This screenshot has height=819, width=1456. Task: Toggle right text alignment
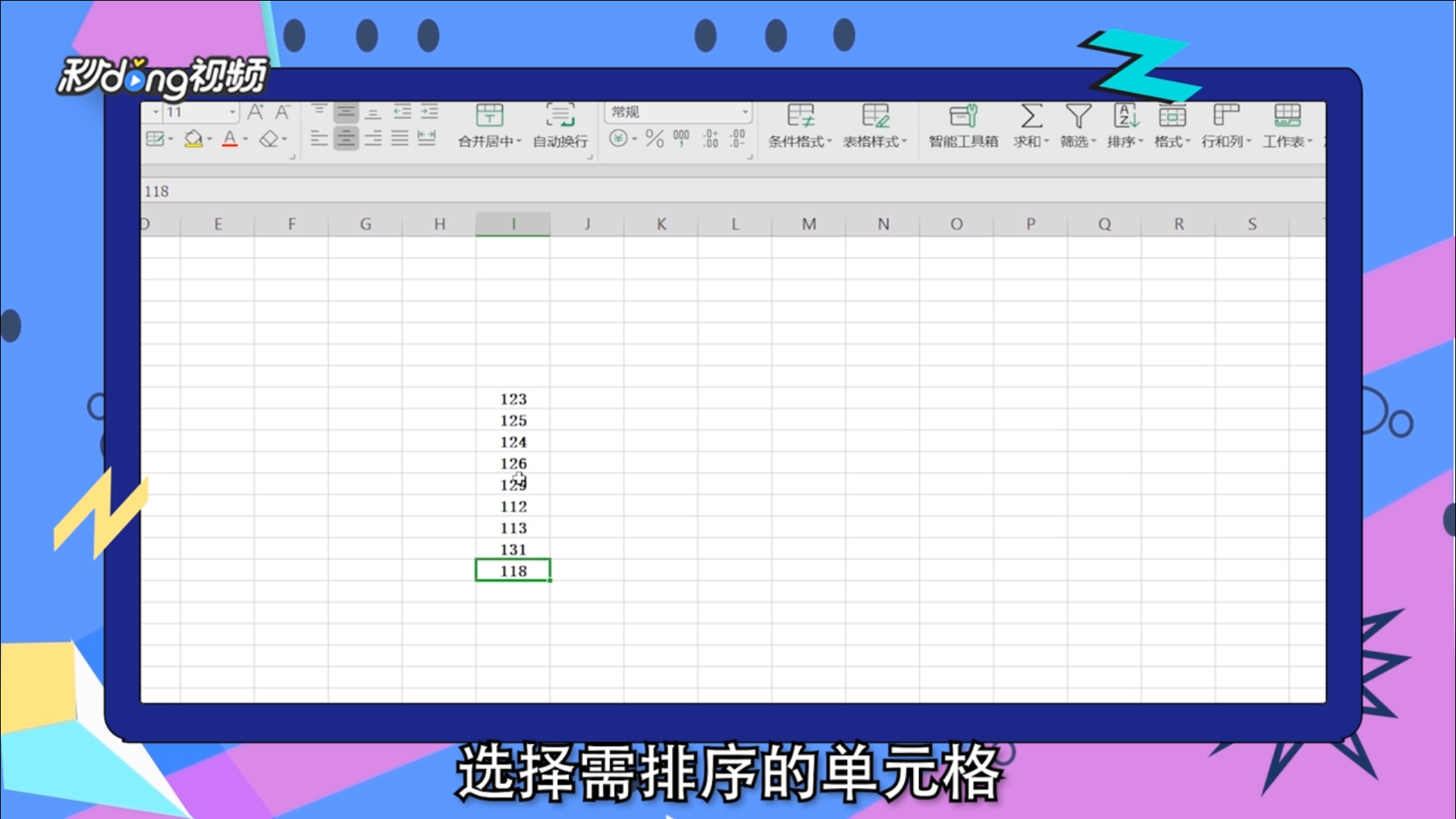(x=373, y=138)
